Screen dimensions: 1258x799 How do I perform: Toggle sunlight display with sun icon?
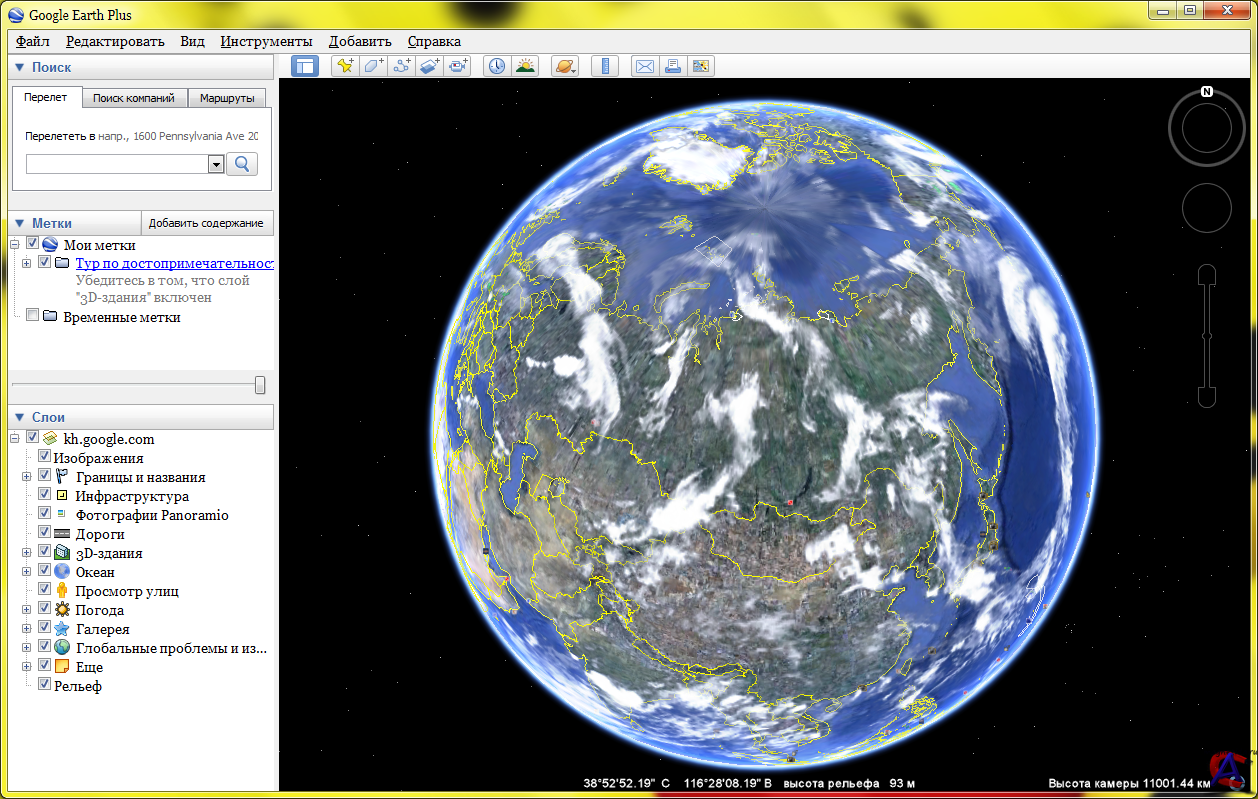(525, 66)
